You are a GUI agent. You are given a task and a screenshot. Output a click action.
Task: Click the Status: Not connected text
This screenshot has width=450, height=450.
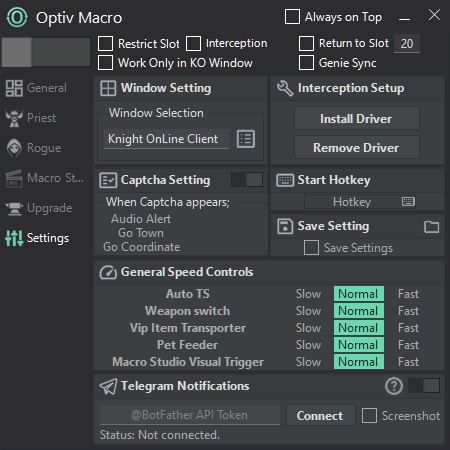160,435
